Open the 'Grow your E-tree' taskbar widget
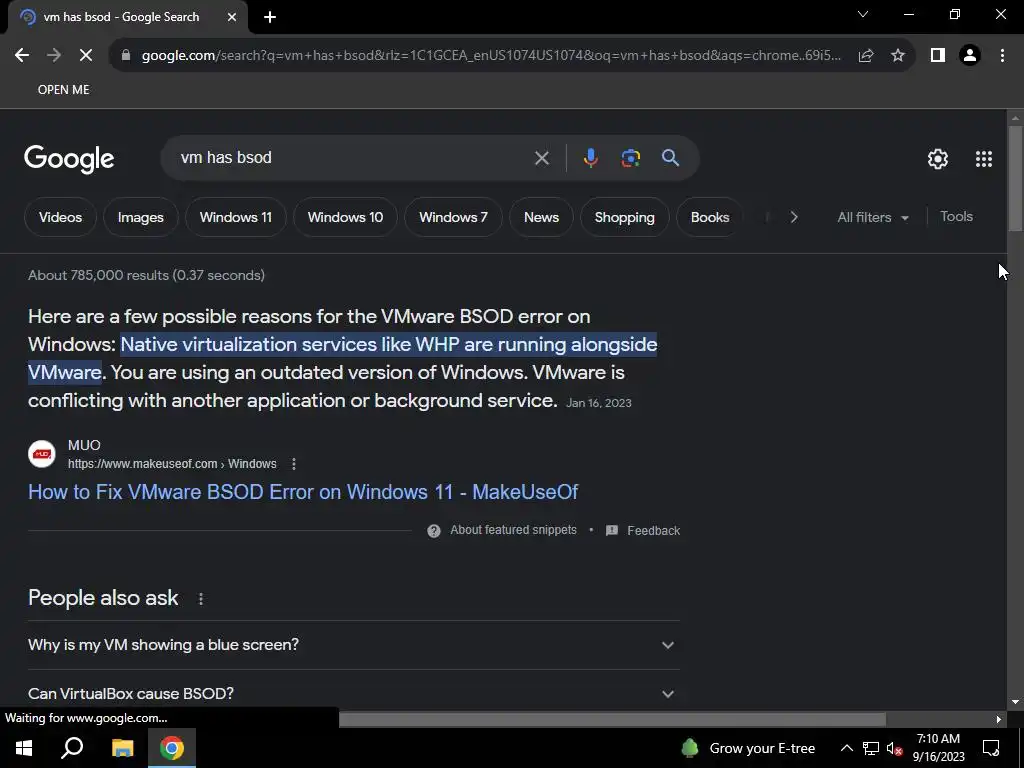The image size is (1024, 768). click(x=748, y=748)
